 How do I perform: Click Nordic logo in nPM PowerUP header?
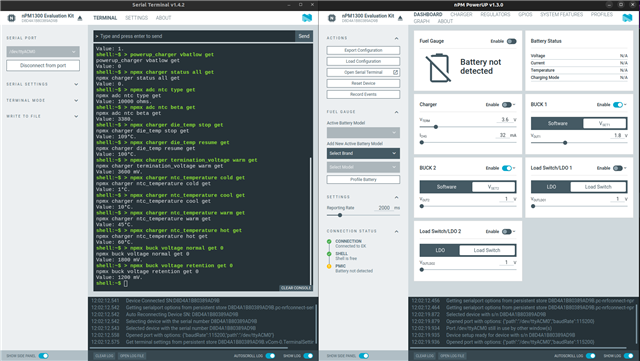627,18
